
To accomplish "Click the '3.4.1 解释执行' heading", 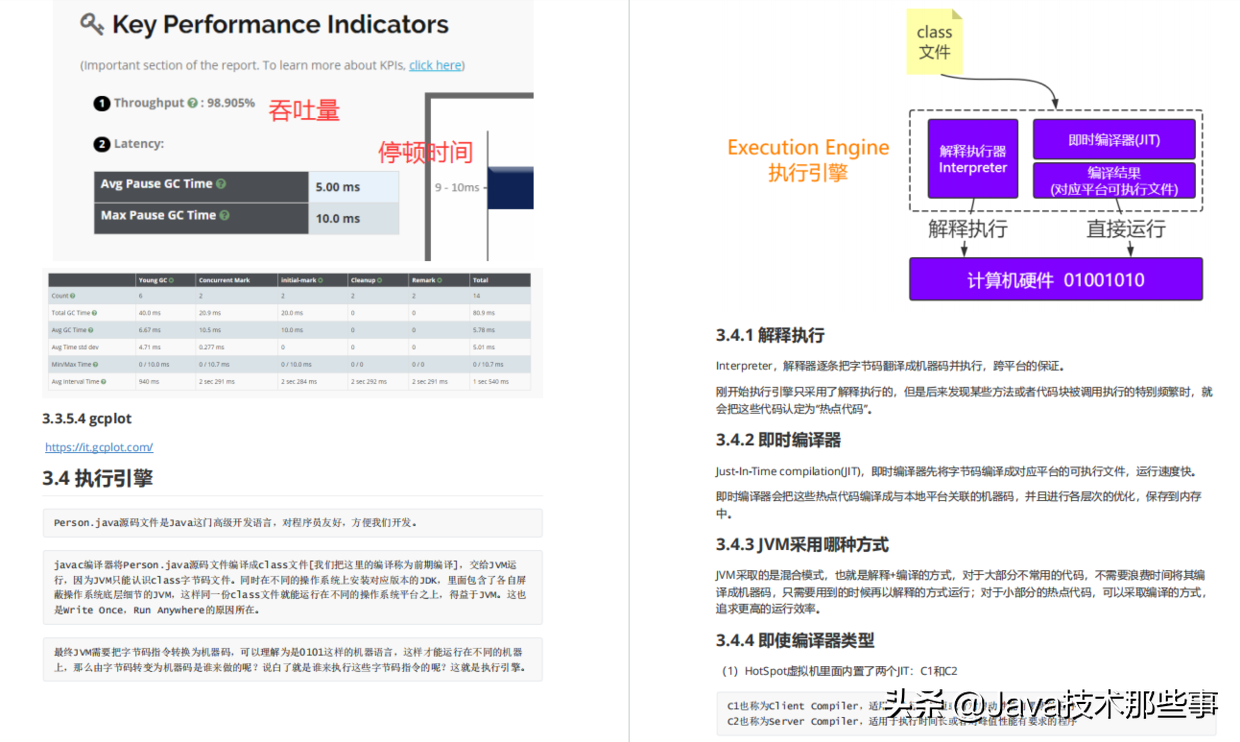I will click(x=770, y=335).
